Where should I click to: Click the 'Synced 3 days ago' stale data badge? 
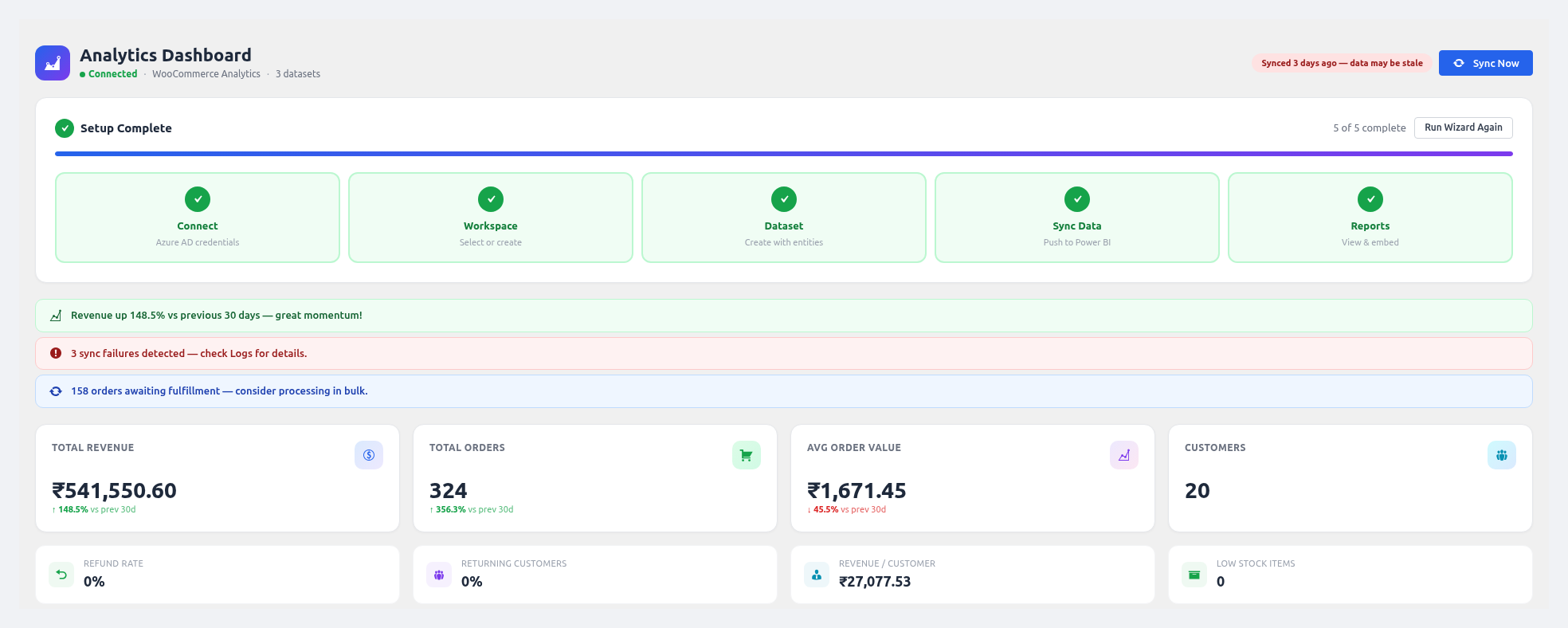(x=1342, y=63)
